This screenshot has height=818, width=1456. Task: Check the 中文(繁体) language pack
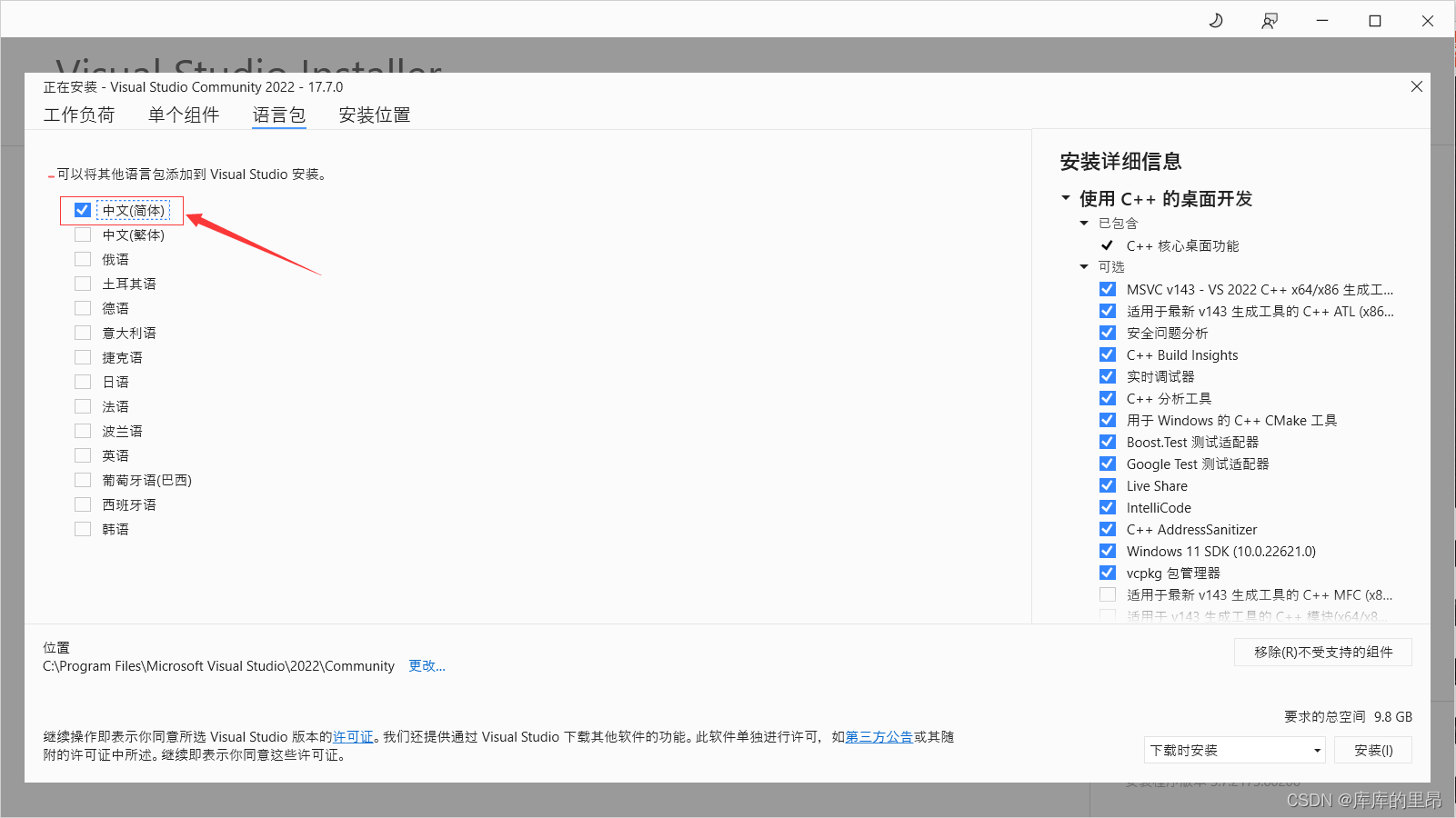click(83, 234)
